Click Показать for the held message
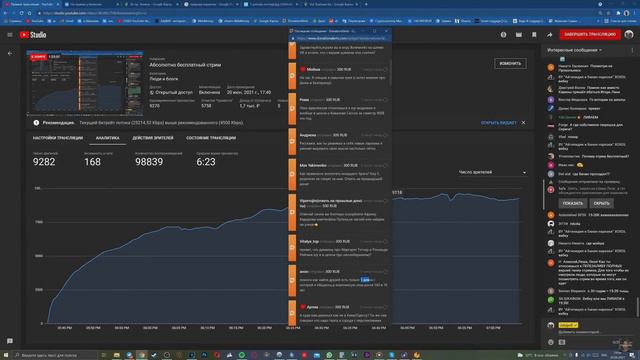Image resolution: width=640 pixels, height=360 pixels. pos(573,203)
